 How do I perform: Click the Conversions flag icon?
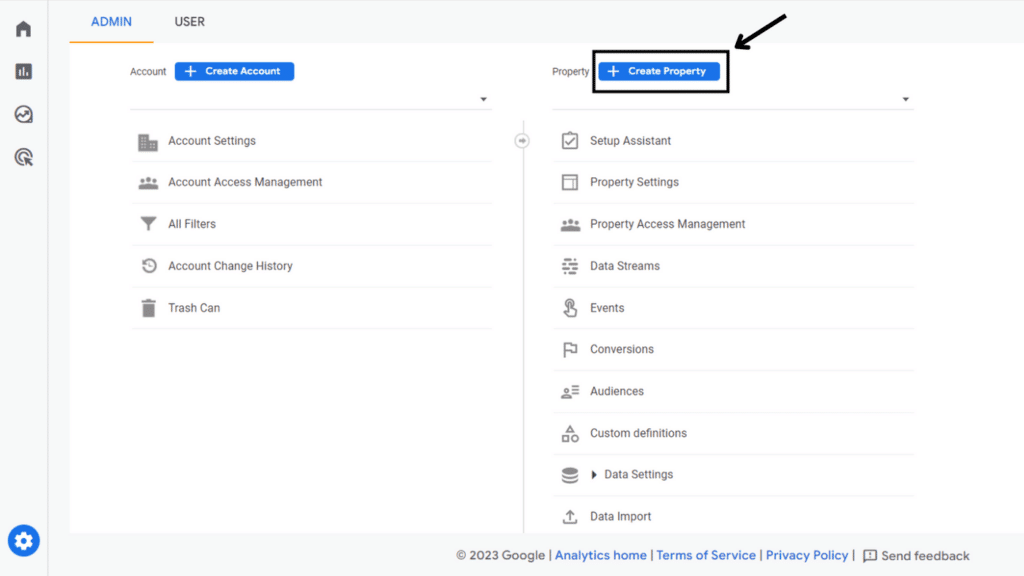tap(570, 350)
